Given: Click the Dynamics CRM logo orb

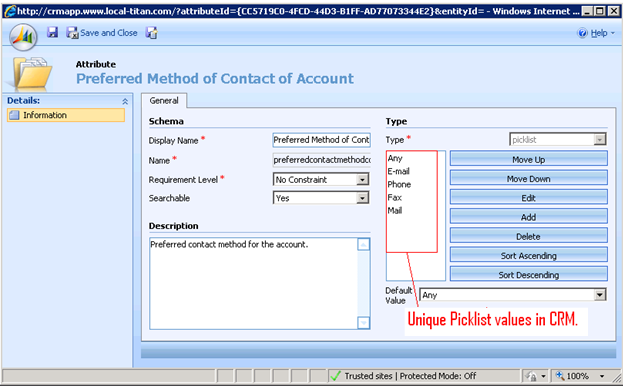Looking at the screenshot, I should [x=23, y=37].
